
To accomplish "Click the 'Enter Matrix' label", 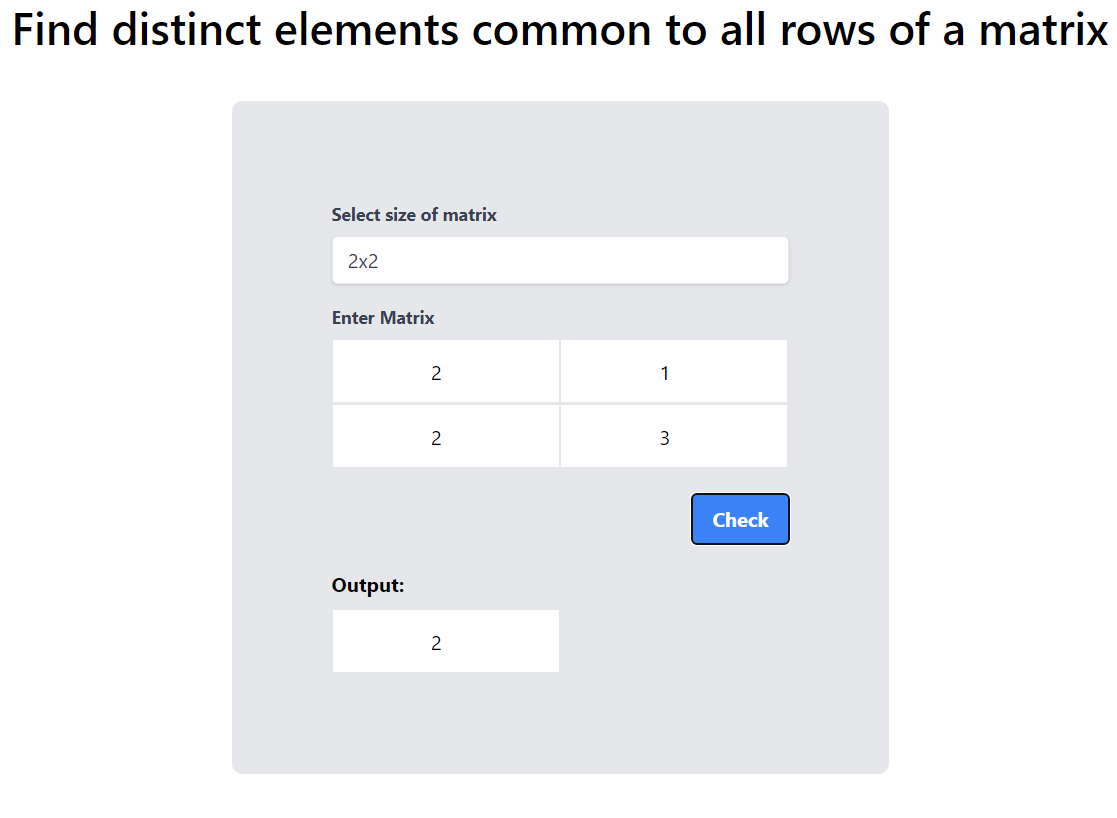I will [383, 318].
